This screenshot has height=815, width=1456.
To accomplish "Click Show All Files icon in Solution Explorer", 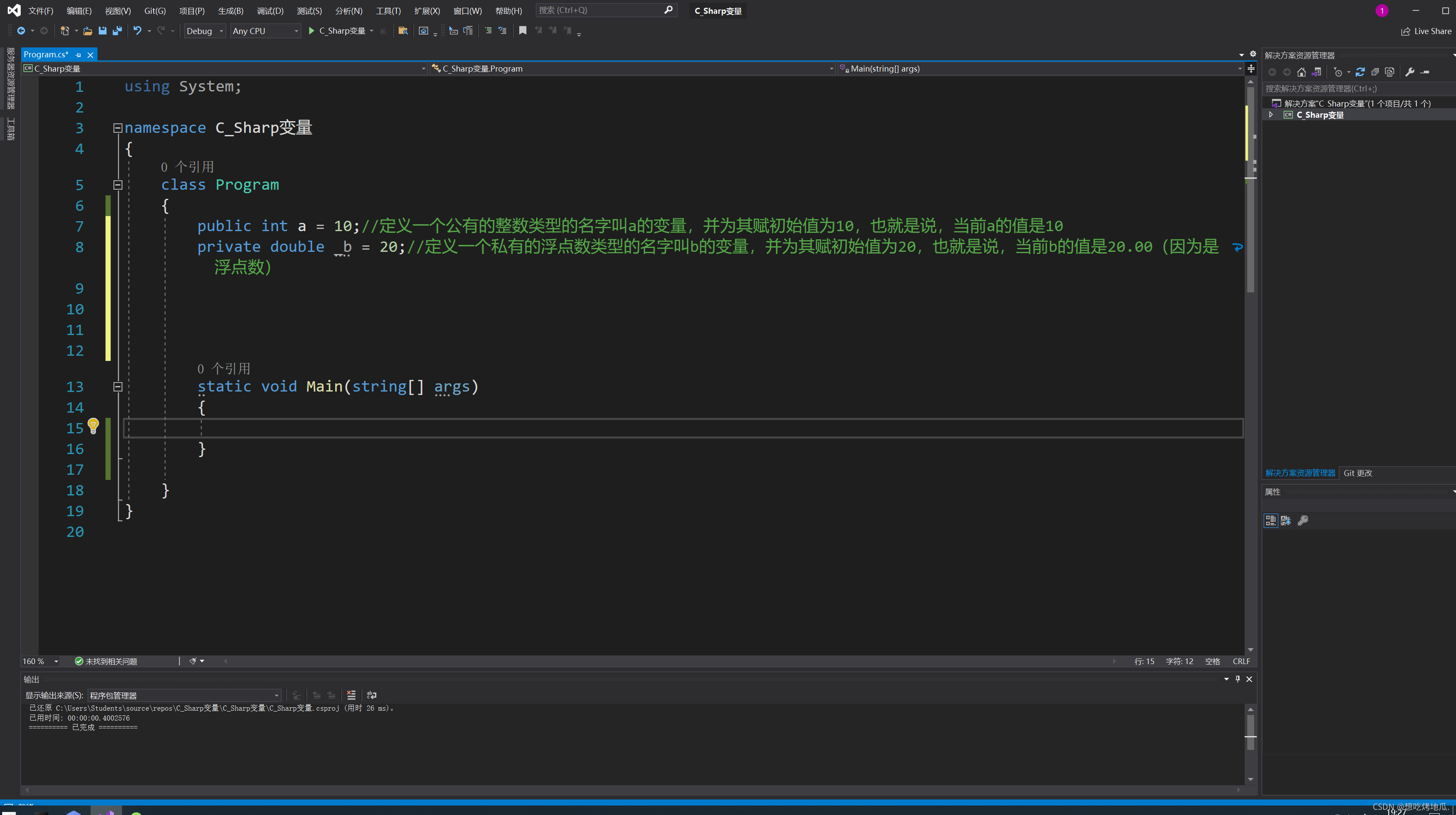I will pos(1390,72).
